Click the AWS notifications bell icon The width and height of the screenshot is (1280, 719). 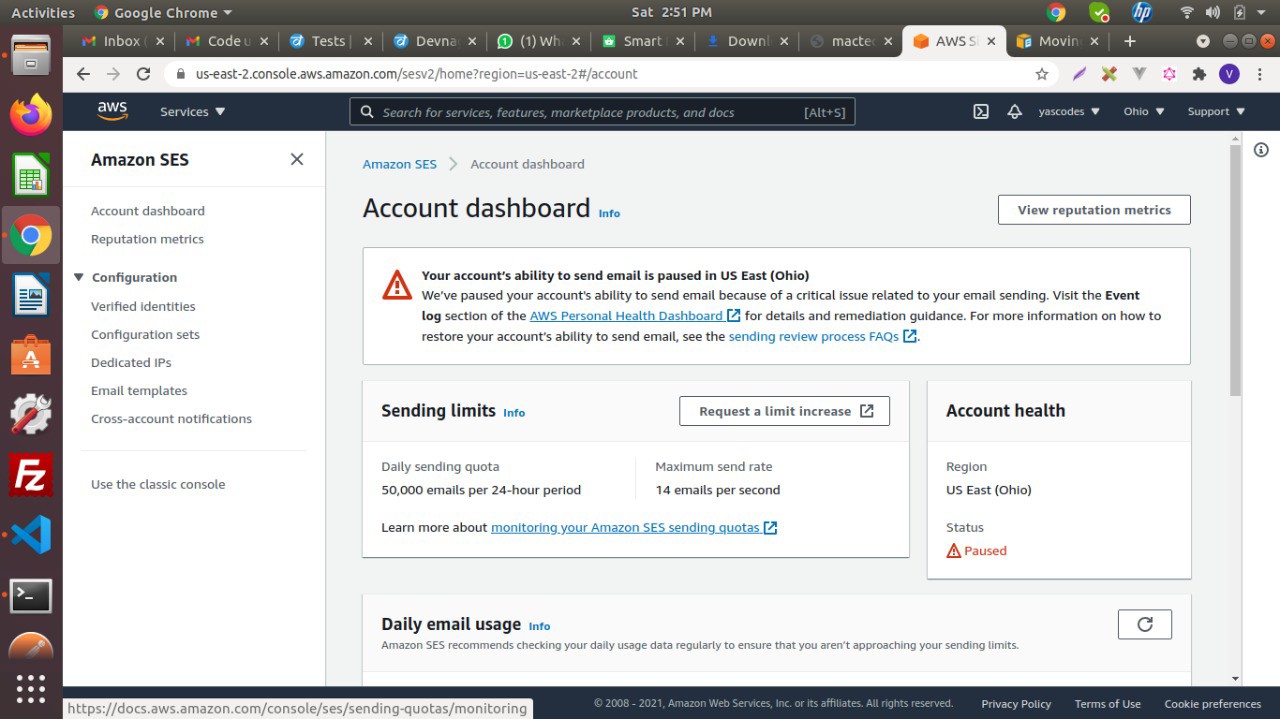[x=1014, y=112]
